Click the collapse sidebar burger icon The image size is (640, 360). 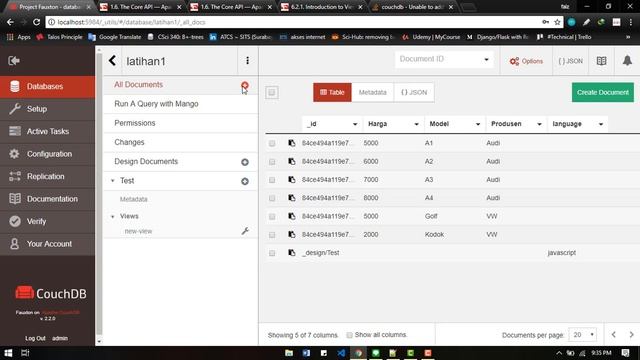14,61
